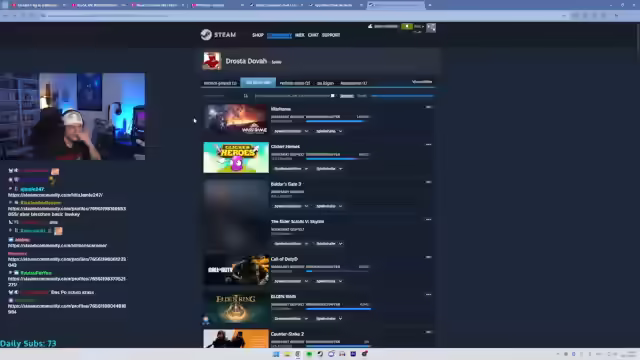Click the Steam logo in the header
Viewport: 640px width, 360px height.
click(x=218, y=35)
